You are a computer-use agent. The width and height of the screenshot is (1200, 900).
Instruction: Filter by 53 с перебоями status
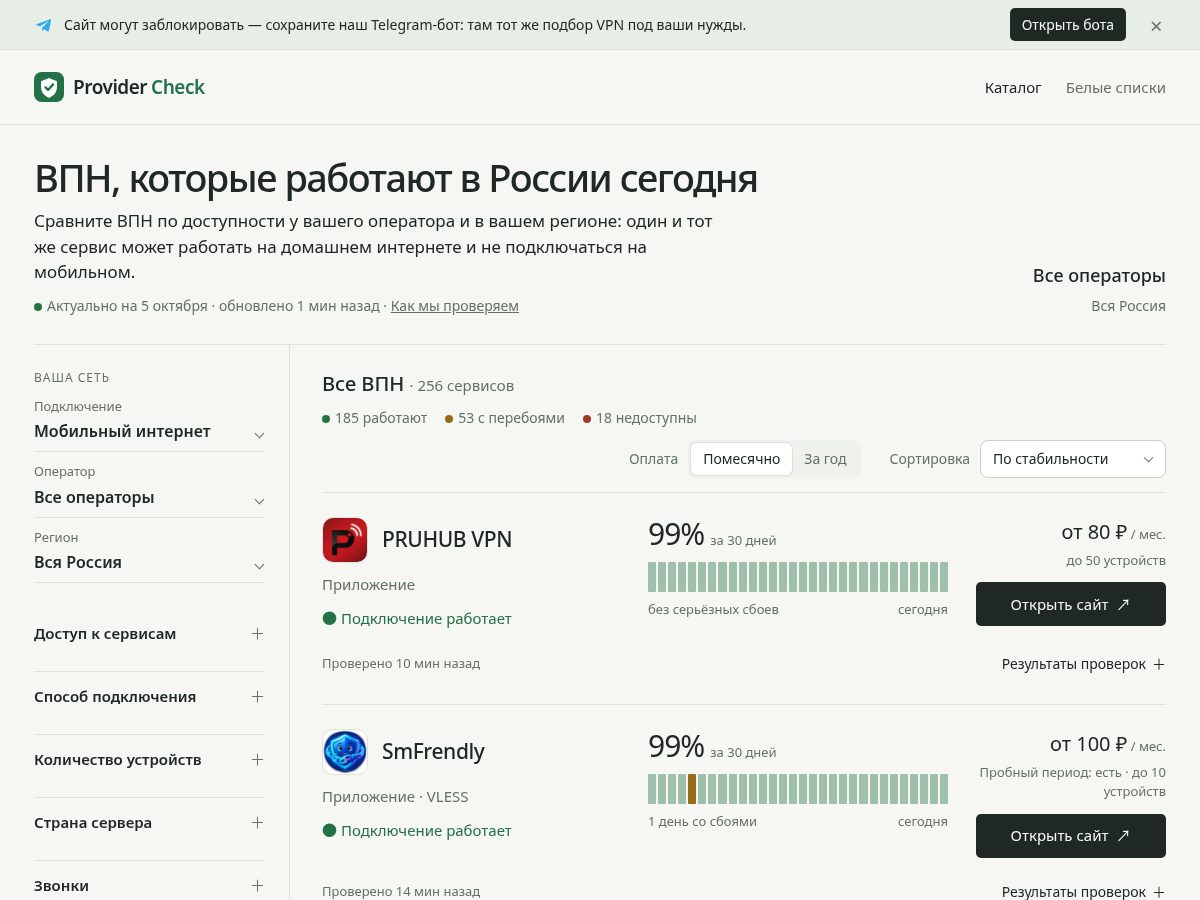click(x=505, y=418)
